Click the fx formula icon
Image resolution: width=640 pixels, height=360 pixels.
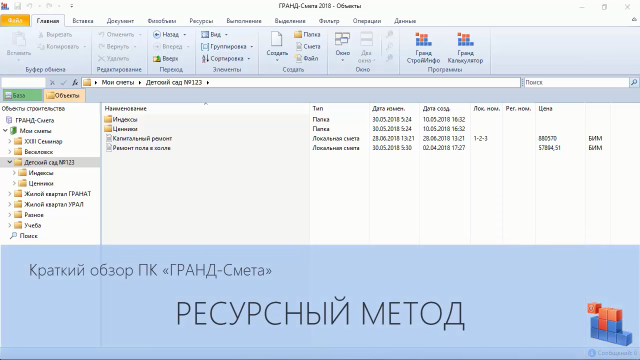pyautogui.click(x=75, y=82)
